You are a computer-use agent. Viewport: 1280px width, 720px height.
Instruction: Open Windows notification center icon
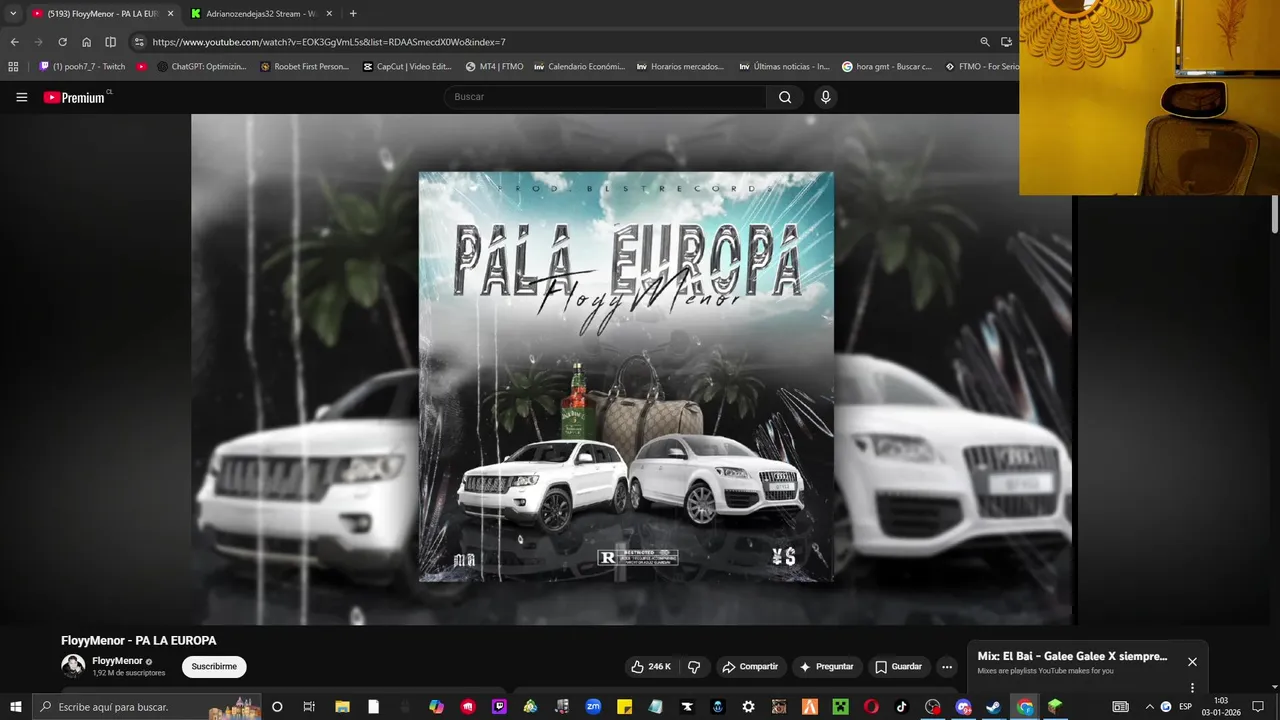pyautogui.click(x=1258, y=707)
